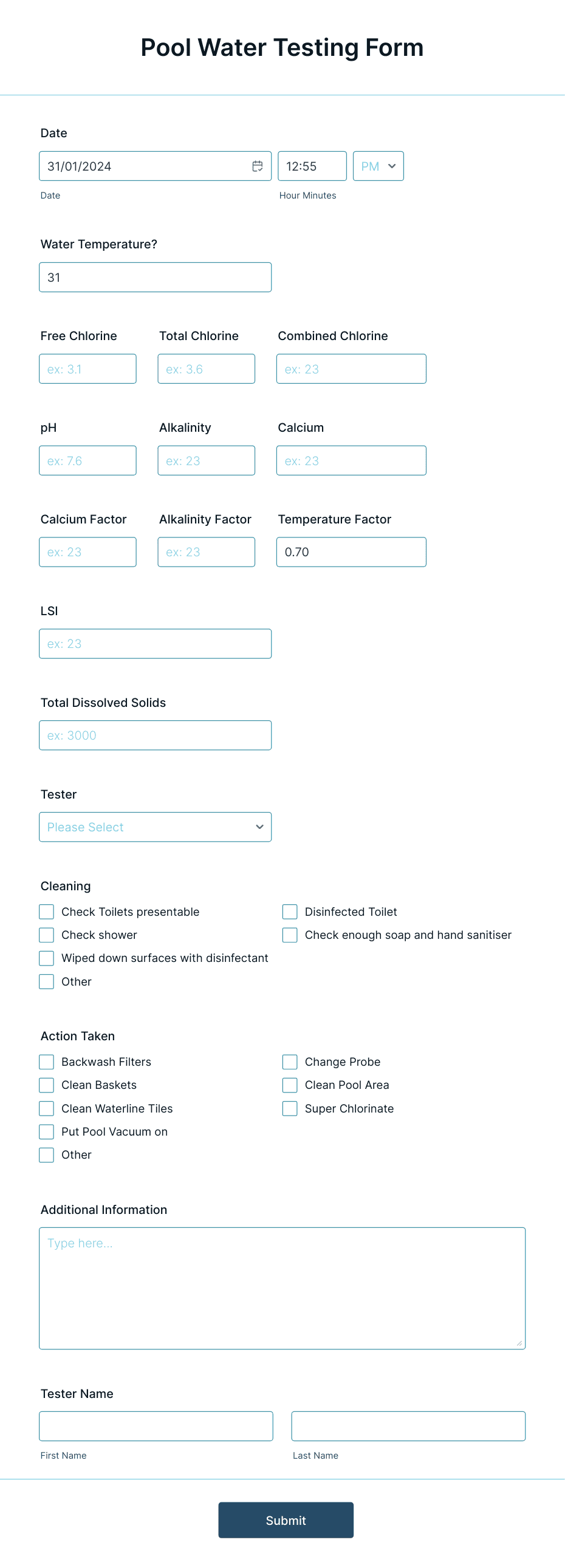Tick the Check shower cleaning option

[46, 935]
